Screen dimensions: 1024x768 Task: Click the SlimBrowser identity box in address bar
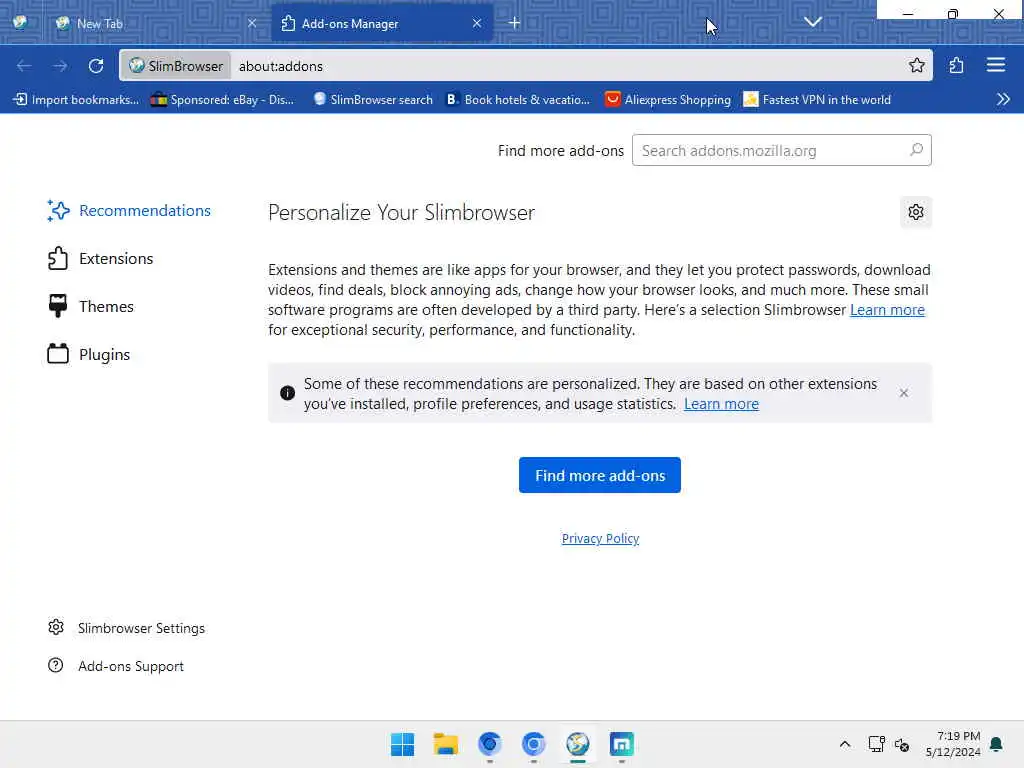pyautogui.click(x=176, y=66)
